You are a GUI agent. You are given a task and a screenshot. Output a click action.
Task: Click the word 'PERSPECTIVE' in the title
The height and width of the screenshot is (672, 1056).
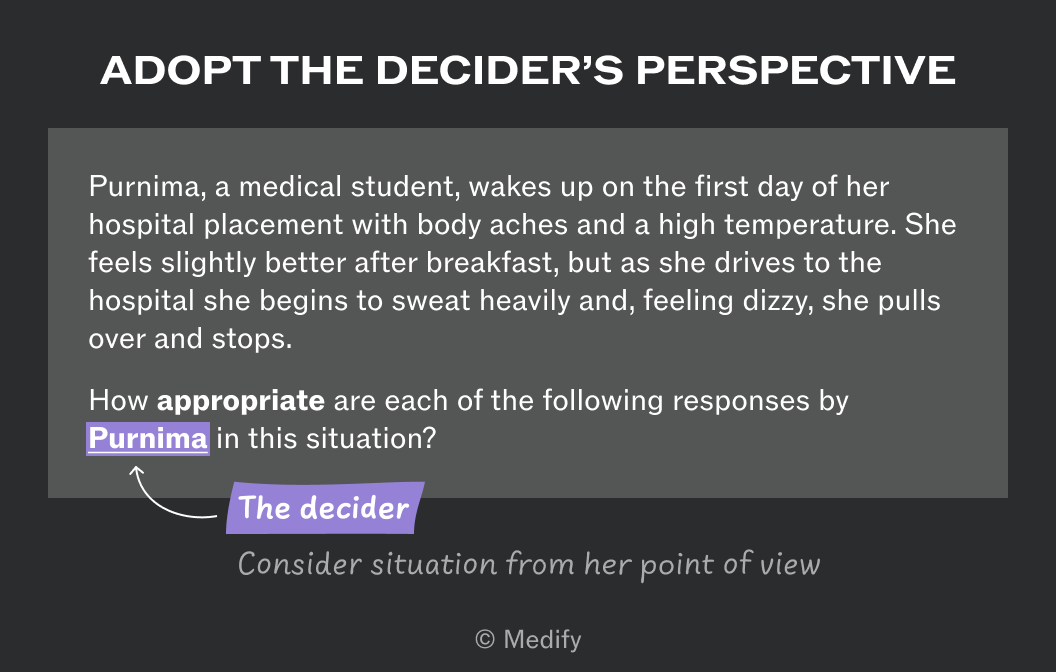coord(795,70)
